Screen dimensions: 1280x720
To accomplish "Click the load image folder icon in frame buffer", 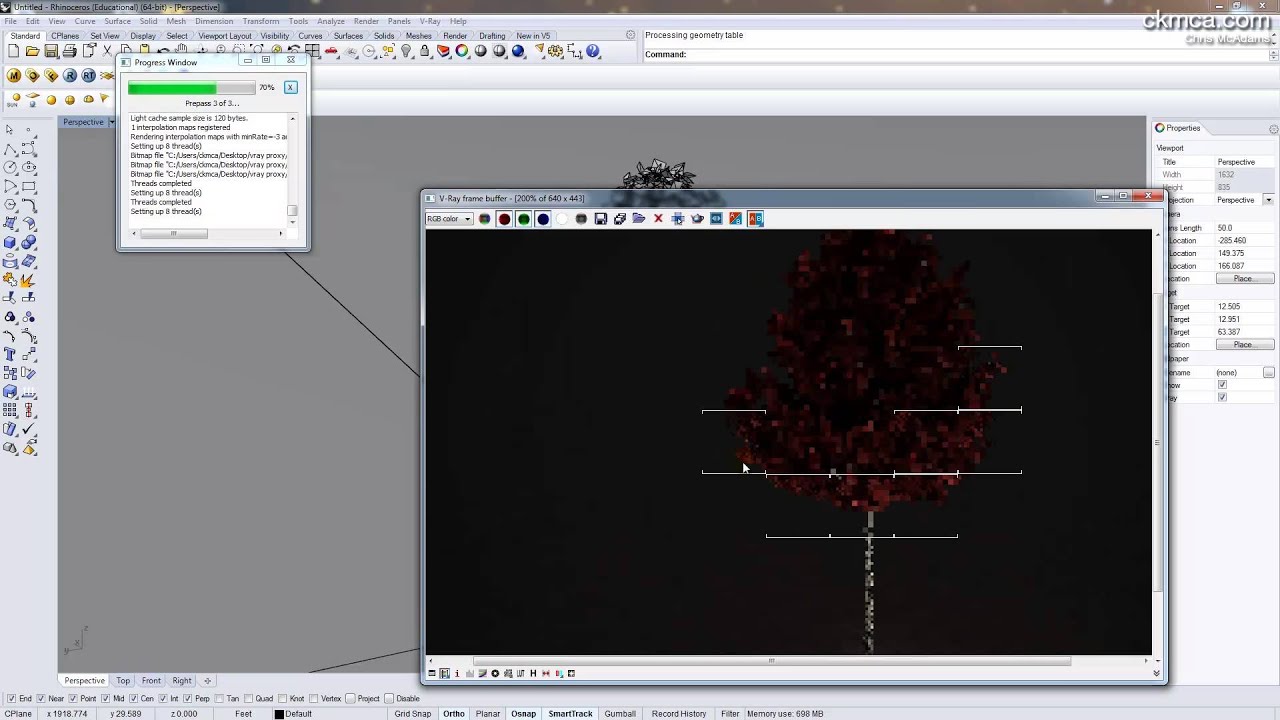I will tap(639, 219).
